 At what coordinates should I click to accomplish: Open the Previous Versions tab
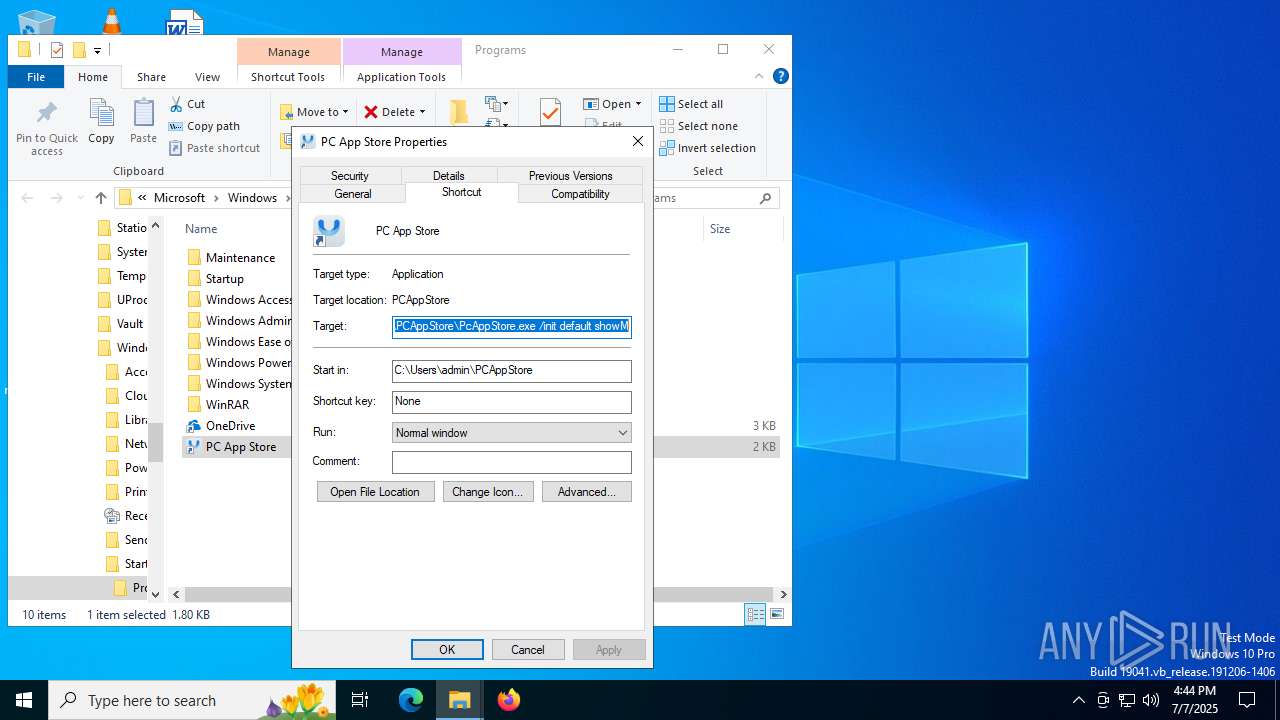click(570, 175)
